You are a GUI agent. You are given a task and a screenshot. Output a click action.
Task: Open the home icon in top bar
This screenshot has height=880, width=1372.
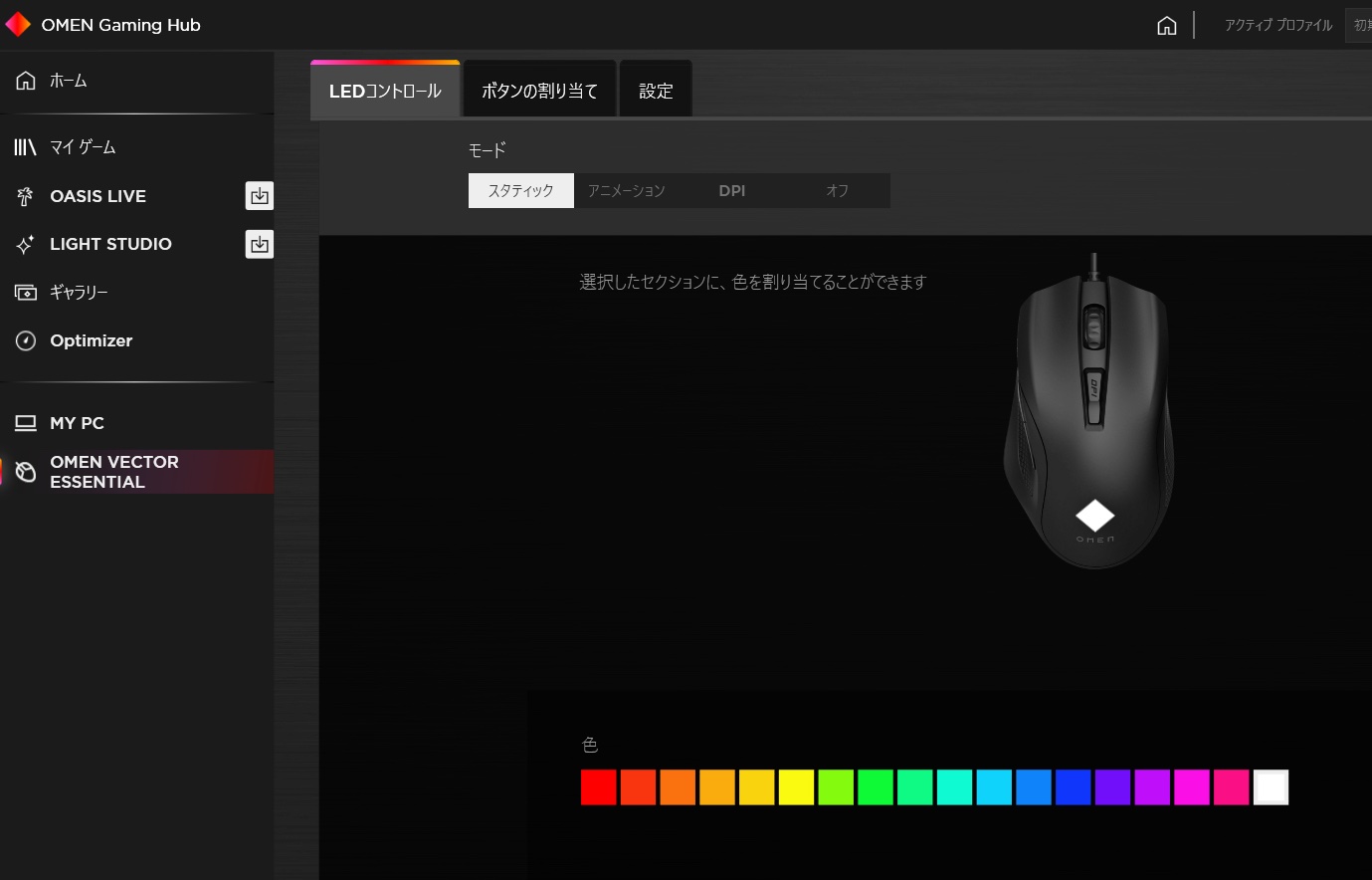coord(1167,25)
